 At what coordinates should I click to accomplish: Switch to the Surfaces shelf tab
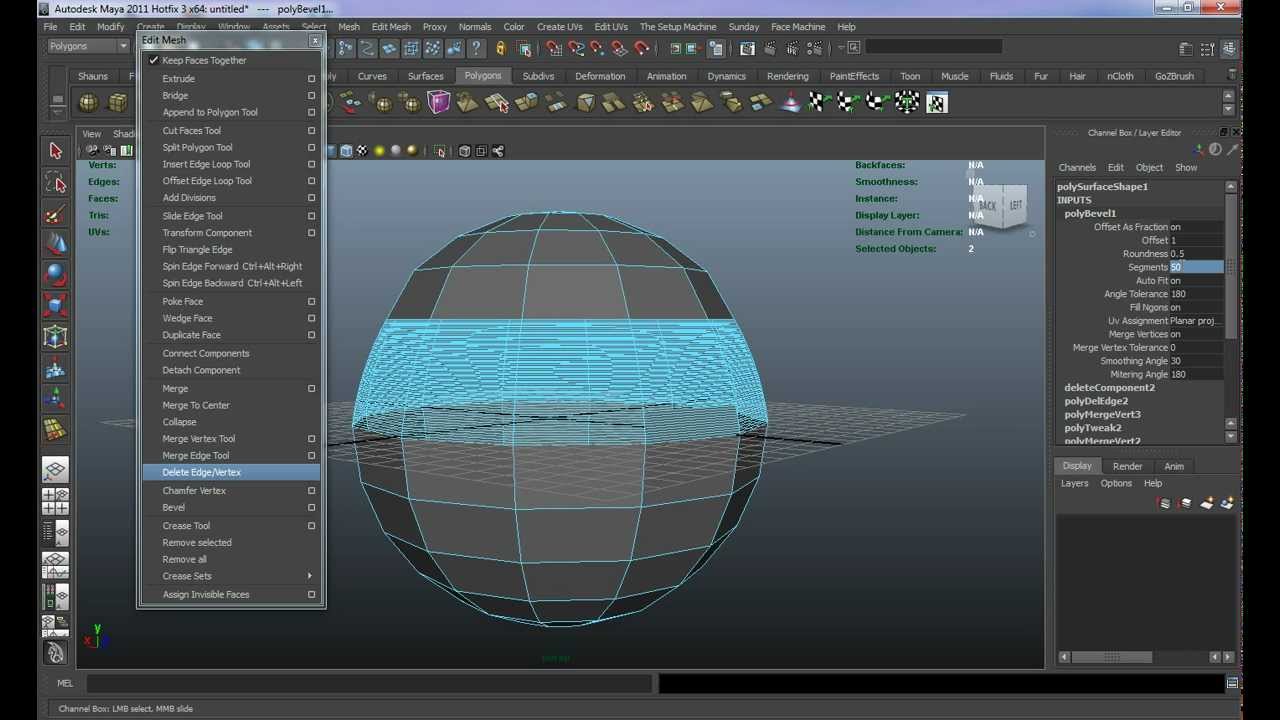click(x=425, y=76)
